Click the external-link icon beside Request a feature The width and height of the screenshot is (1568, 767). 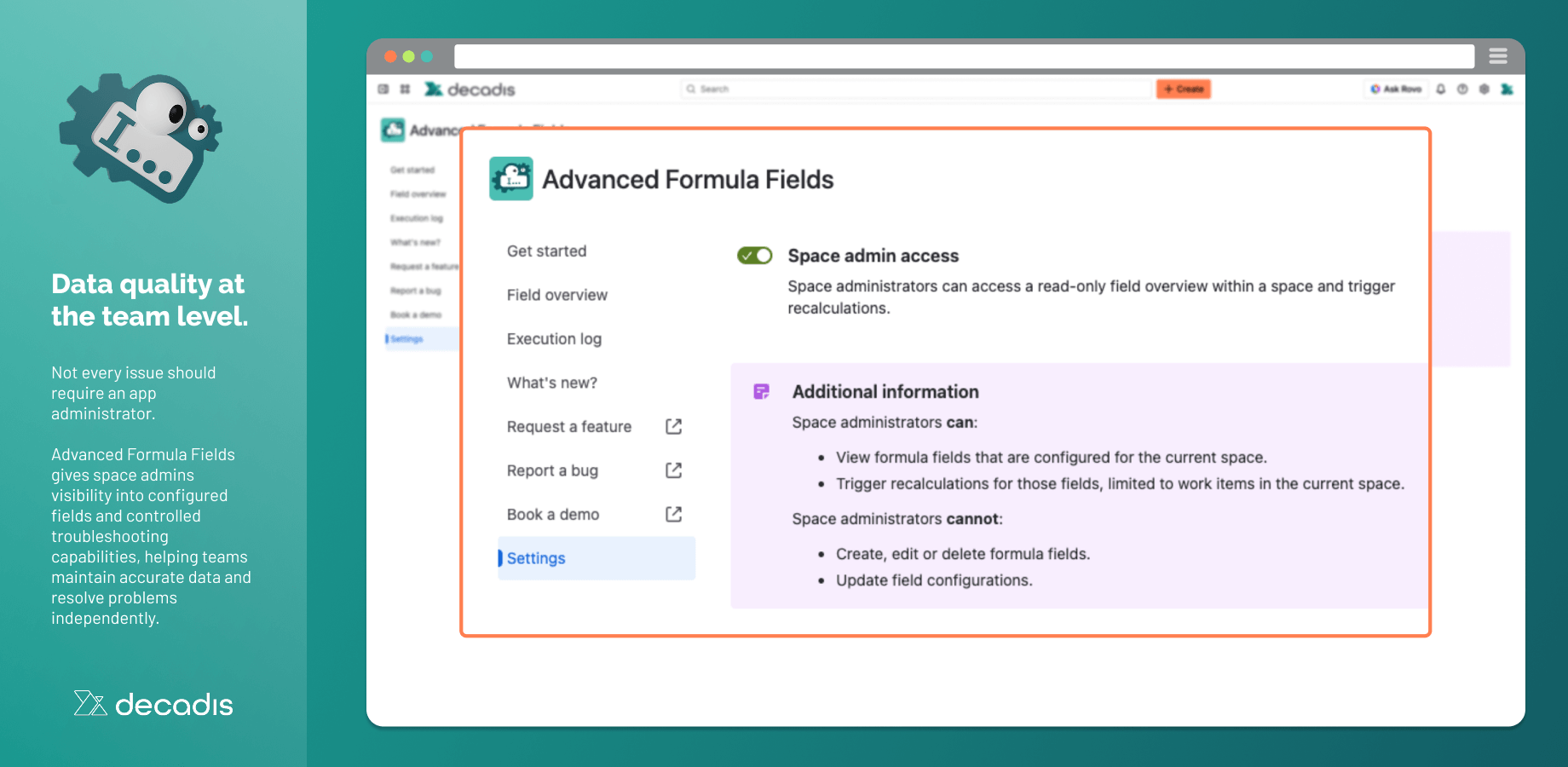(673, 426)
